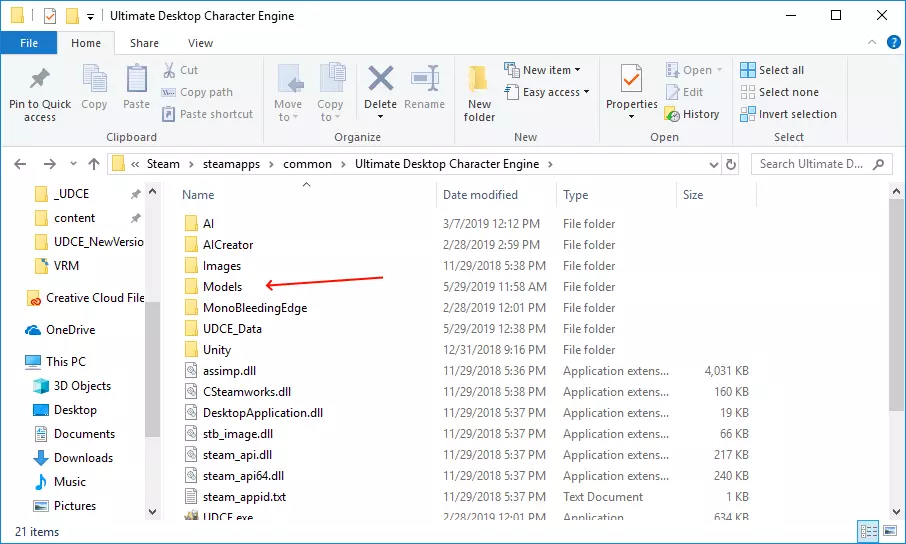
Task: Click the Properties quick access toolbar icon
Action: pos(50,16)
